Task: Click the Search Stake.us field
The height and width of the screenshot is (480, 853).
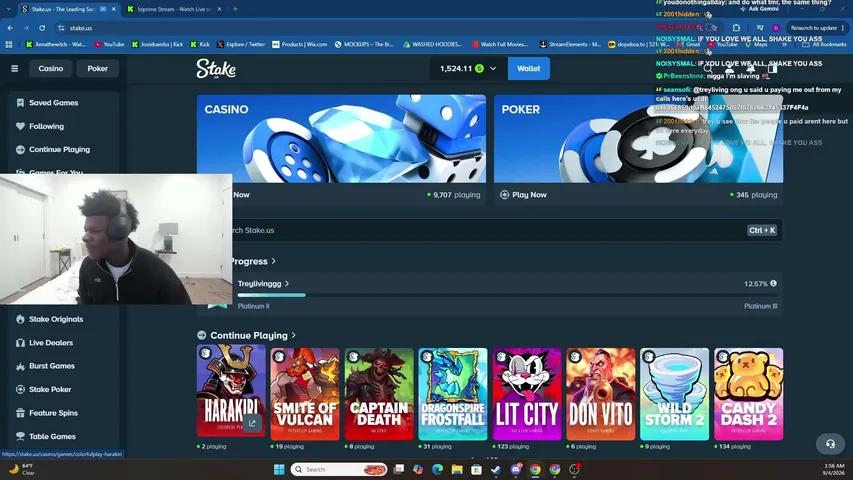Action: click(490, 230)
